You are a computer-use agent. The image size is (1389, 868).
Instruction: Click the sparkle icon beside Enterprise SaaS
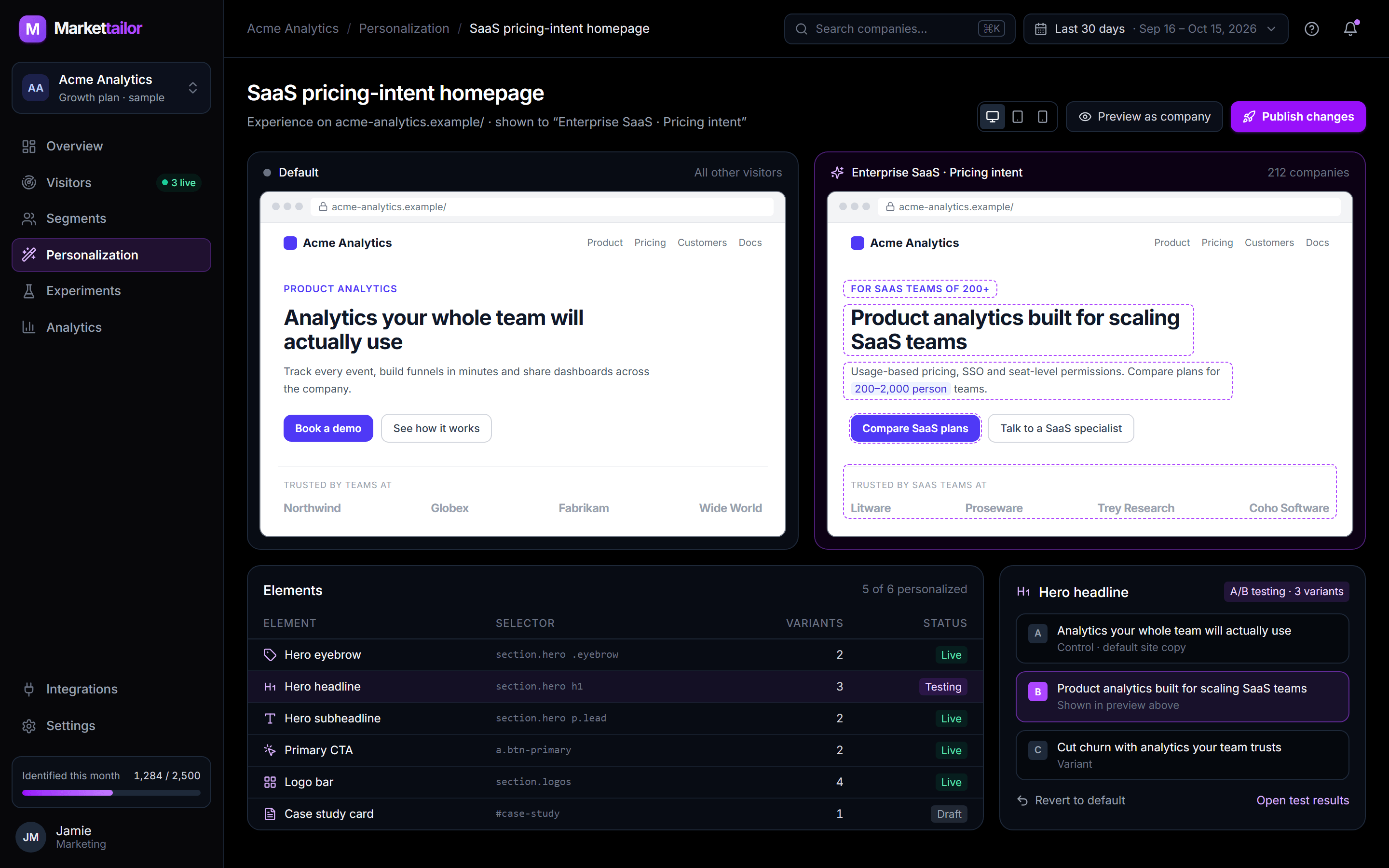[x=837, y=172]
